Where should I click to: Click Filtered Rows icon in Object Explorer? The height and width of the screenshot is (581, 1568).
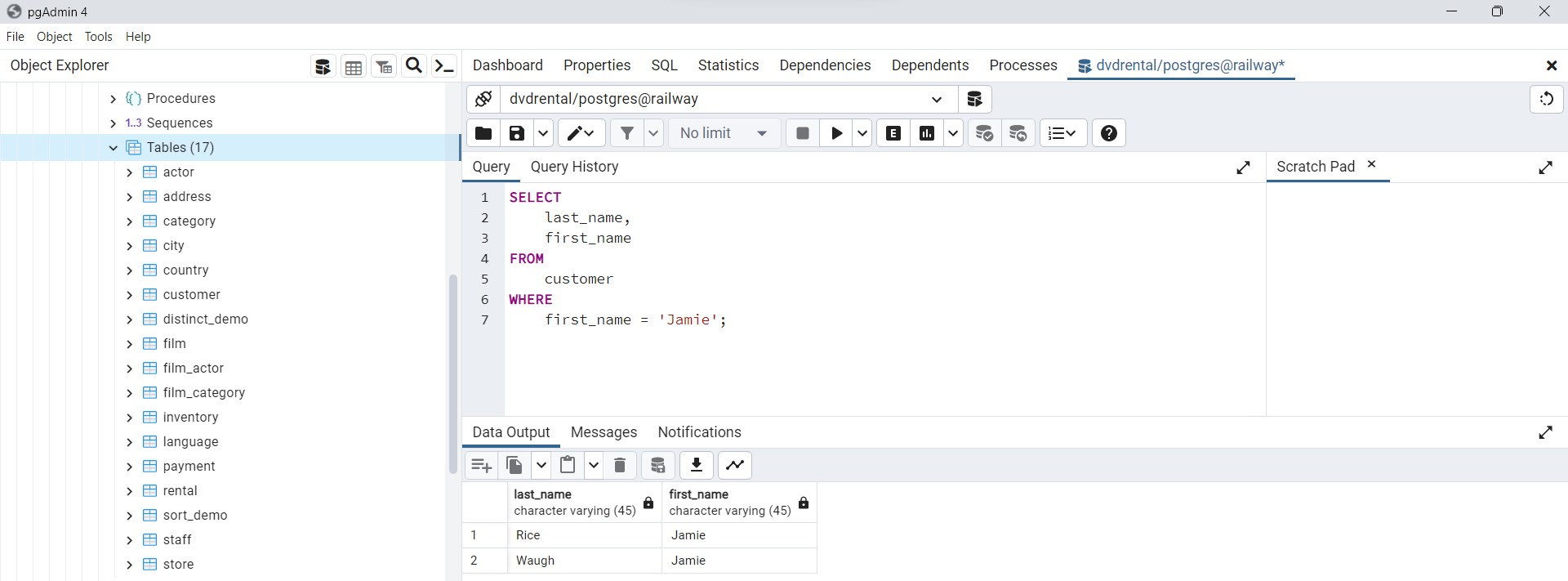click(384, 66)
